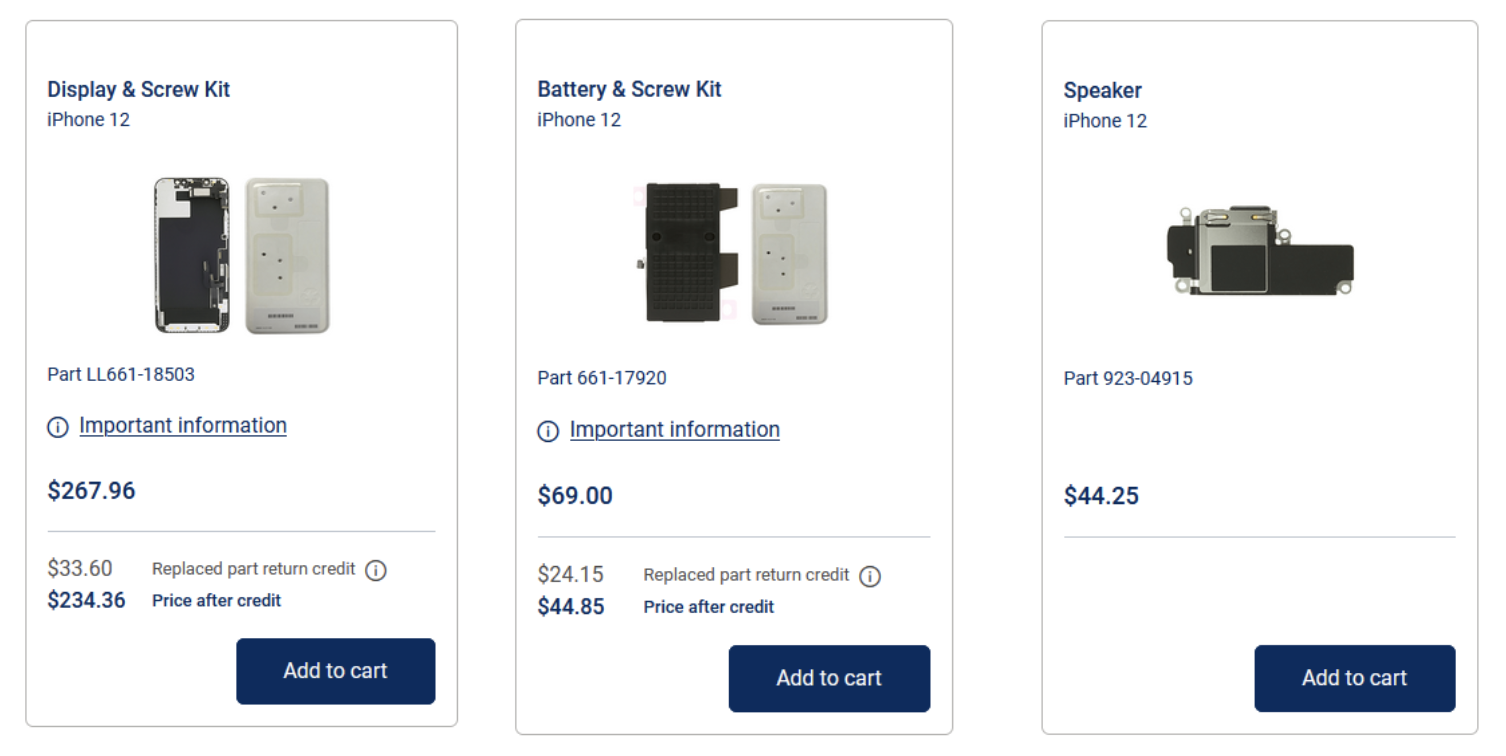The image size is (1506, 756).
Task: Select the Speaker product title
Action: [x=1102, y=90]
